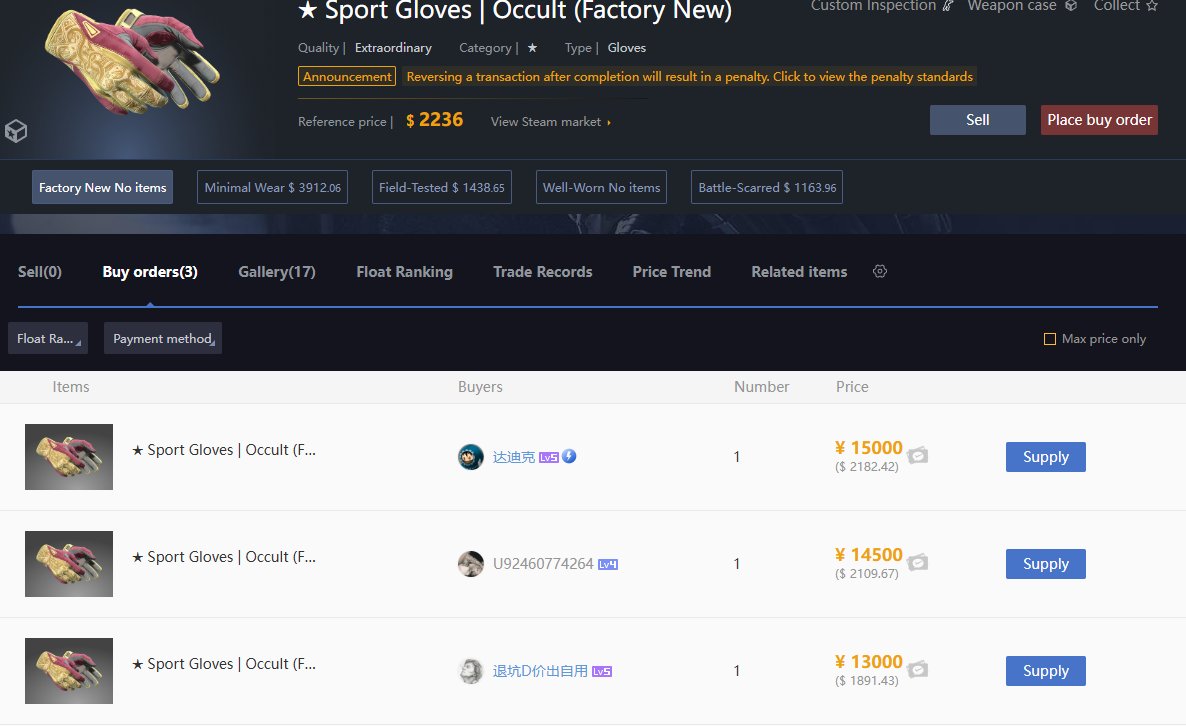Screen dimensions: 1186x726
Task: Expand Payment method dropdown
Action: click(163, 338)
